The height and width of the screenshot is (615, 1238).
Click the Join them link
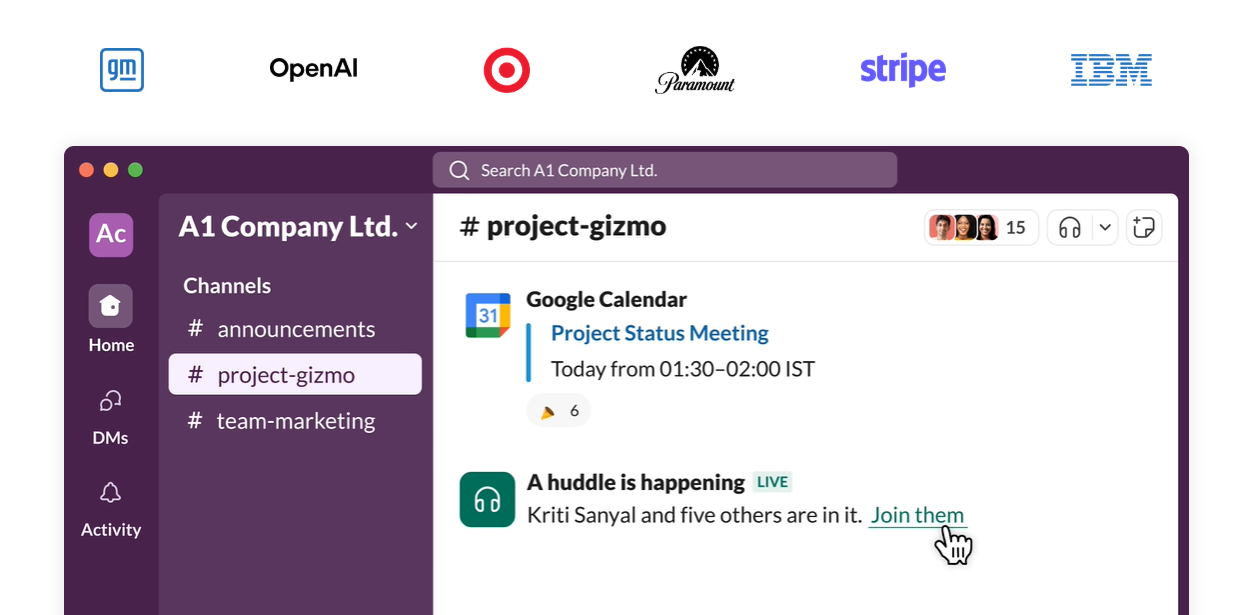click(x=917, y=516)
